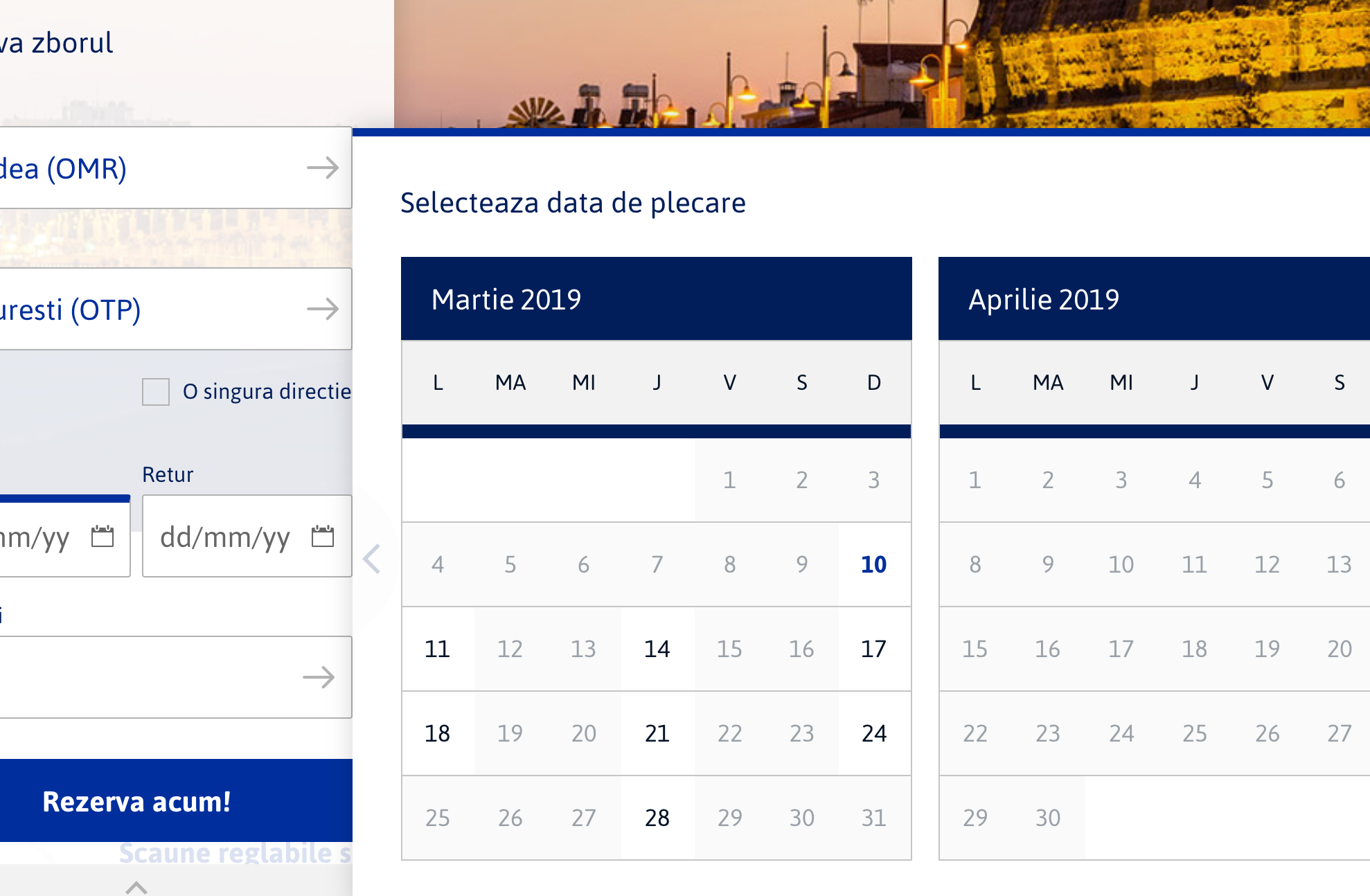Select Sunday 17 Martie as departure date
This screenshot has height=896, width=1370.
coord(874,649)
